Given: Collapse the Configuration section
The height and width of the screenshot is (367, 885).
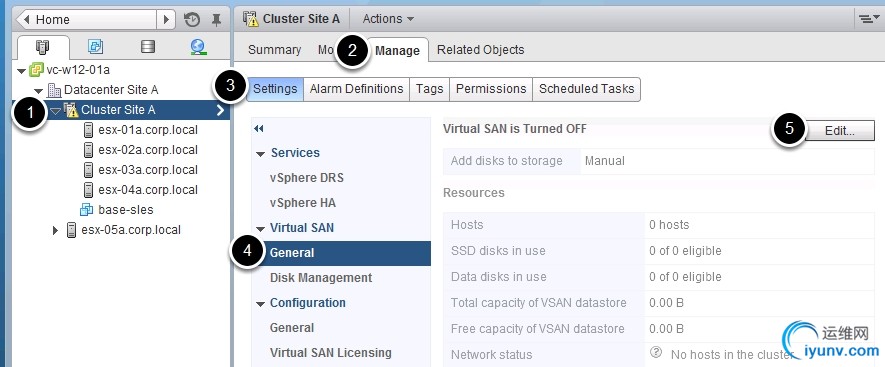Looking at the screenshot, I should coord(260,304).
